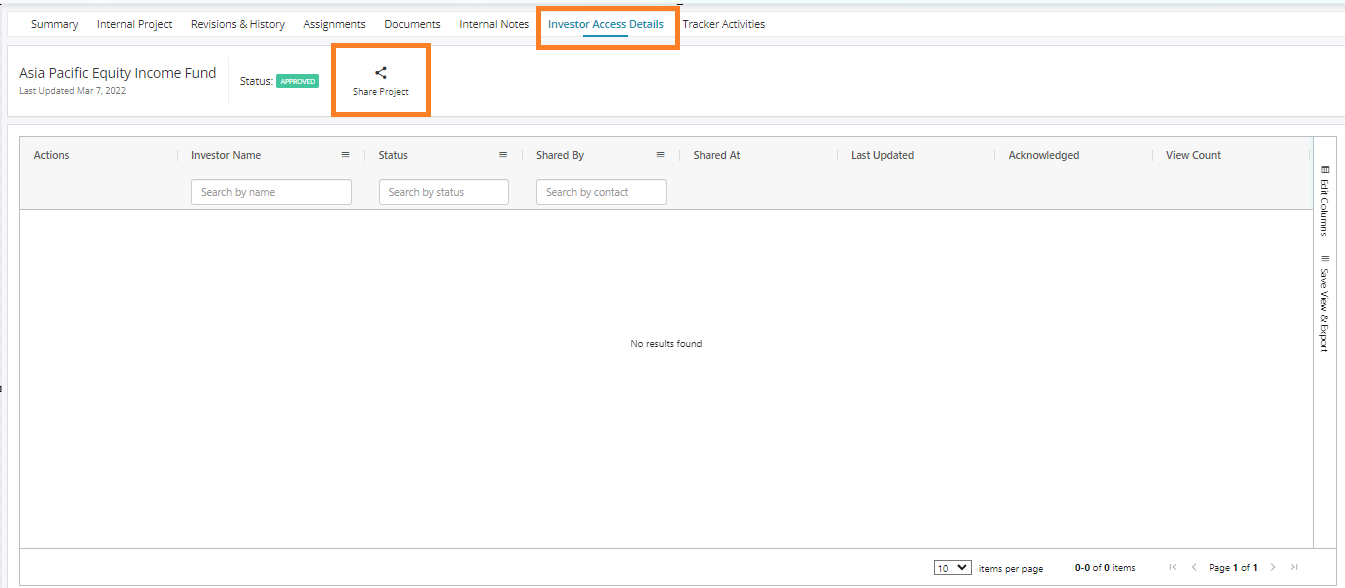
Task: Focus the Search by contact field
Action: (x=601, y=192)
